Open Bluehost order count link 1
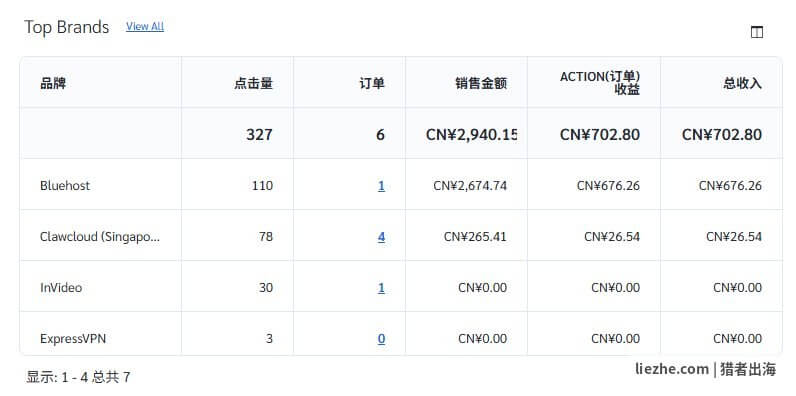Screen dimensions: 796x396 (381, 186)
